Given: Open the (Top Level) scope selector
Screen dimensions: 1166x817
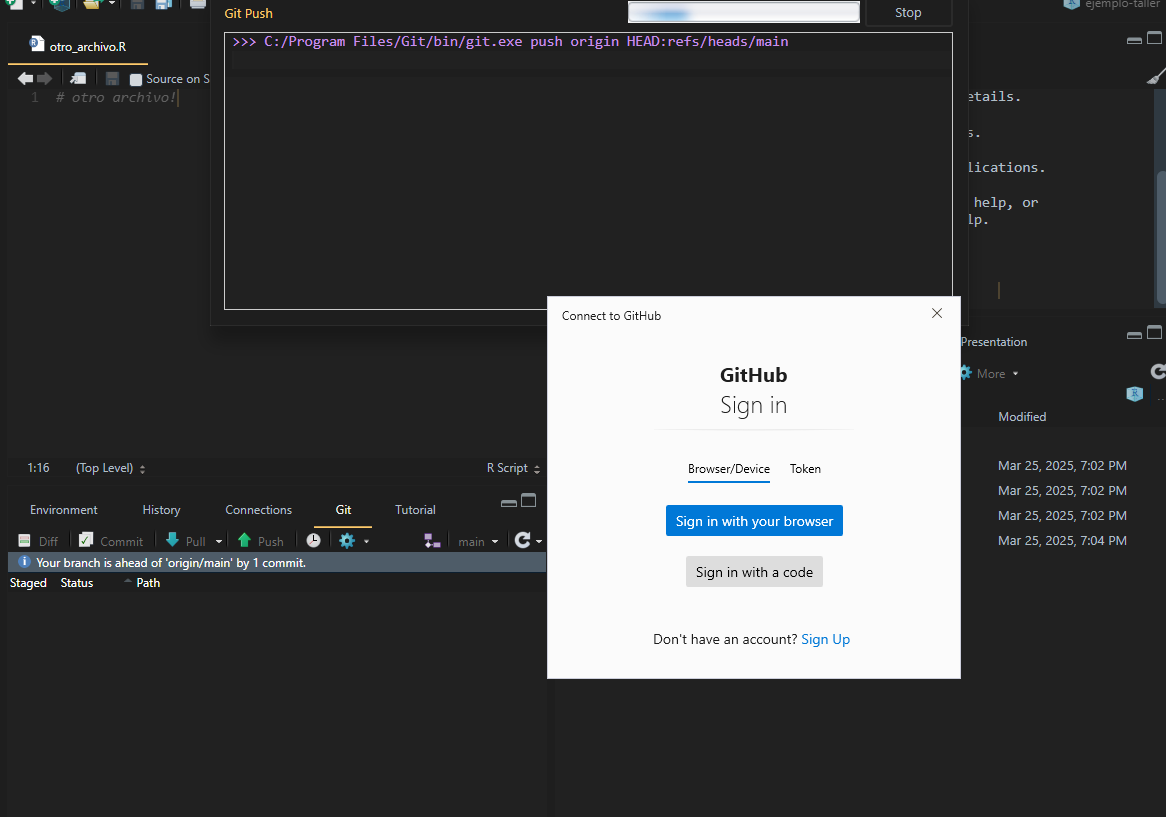Looking at the screenshot, I should coord(110,468).
